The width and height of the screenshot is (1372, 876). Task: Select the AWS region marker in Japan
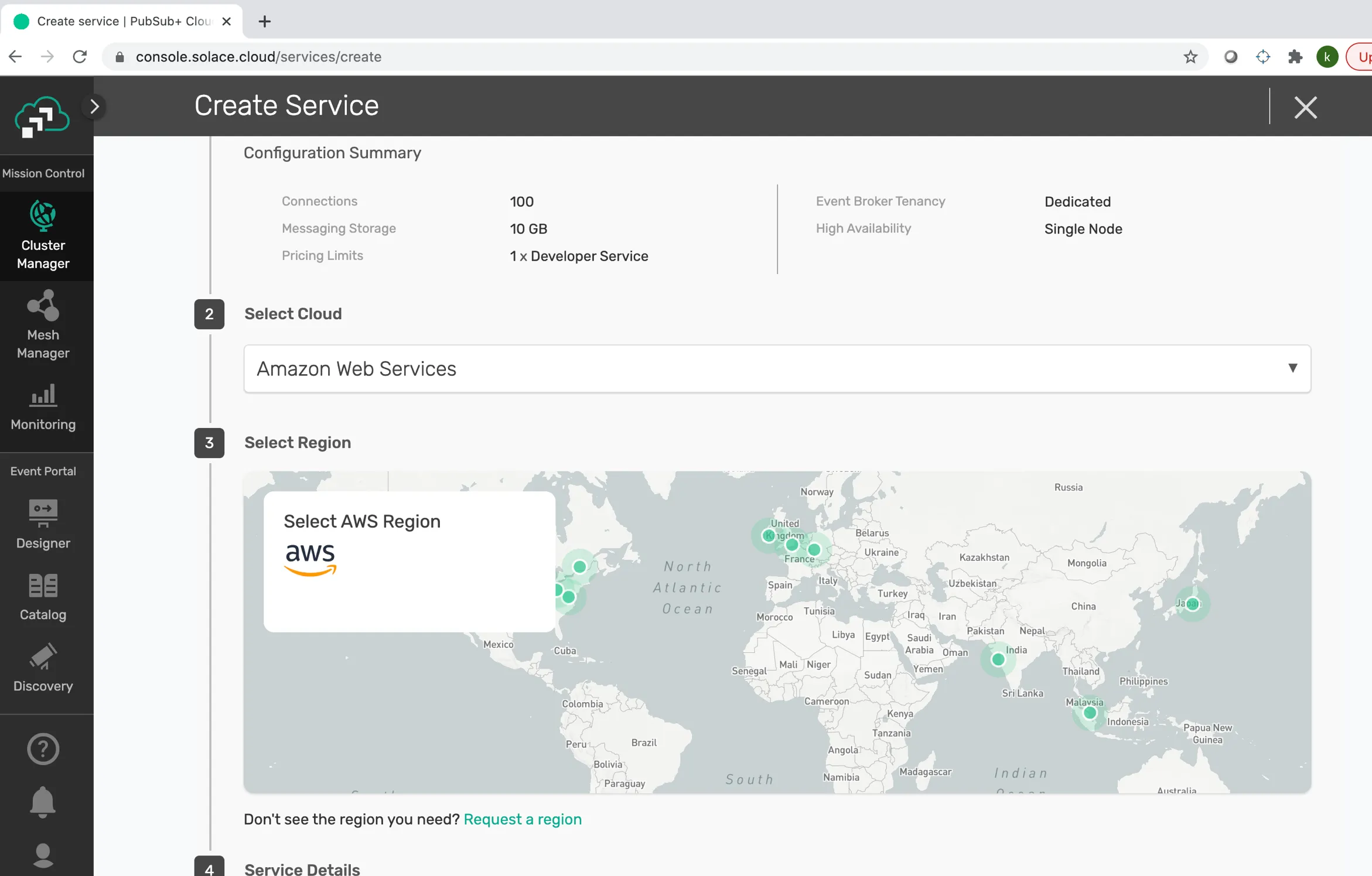coord(1192,603)
